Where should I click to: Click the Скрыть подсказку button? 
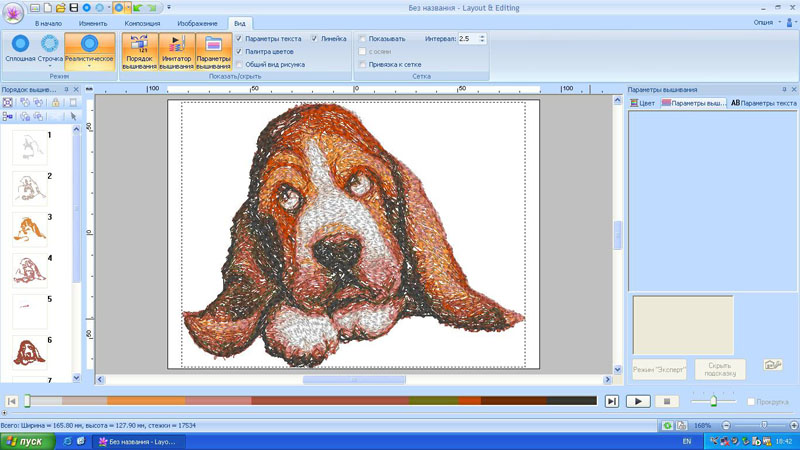point(720,370)
